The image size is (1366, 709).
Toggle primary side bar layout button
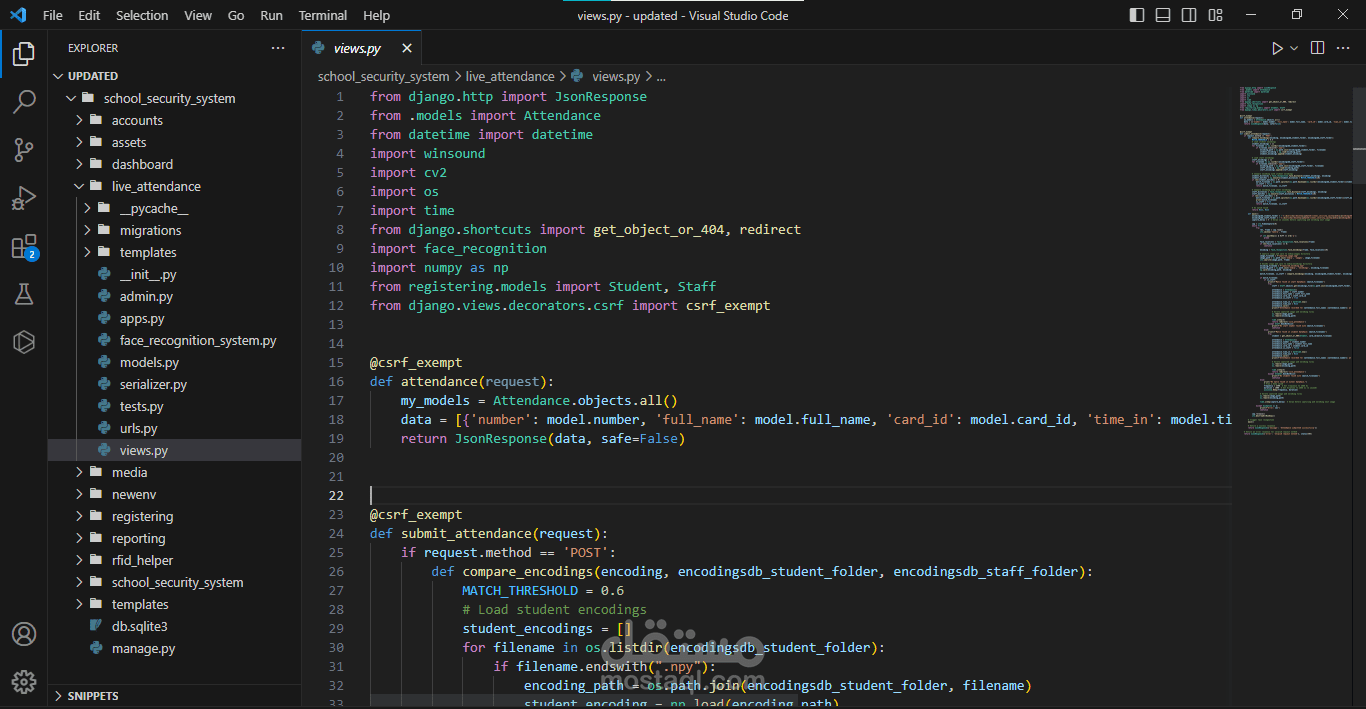click(1137, 15)
